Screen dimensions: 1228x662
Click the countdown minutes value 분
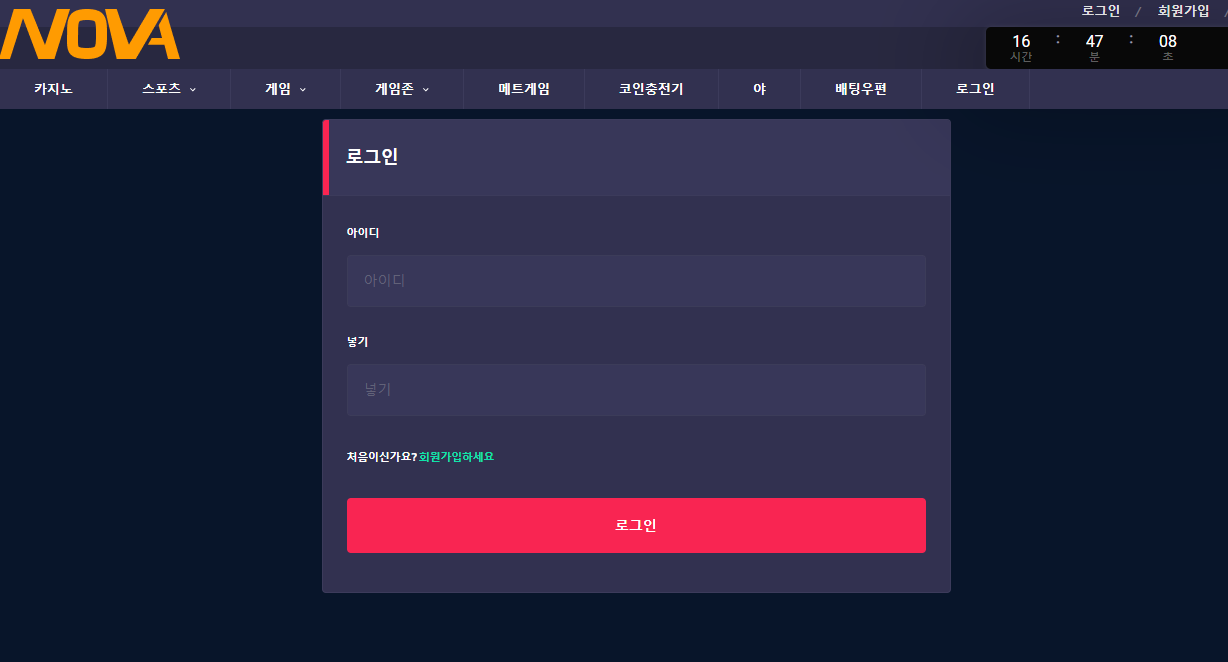click(1095, 42)
